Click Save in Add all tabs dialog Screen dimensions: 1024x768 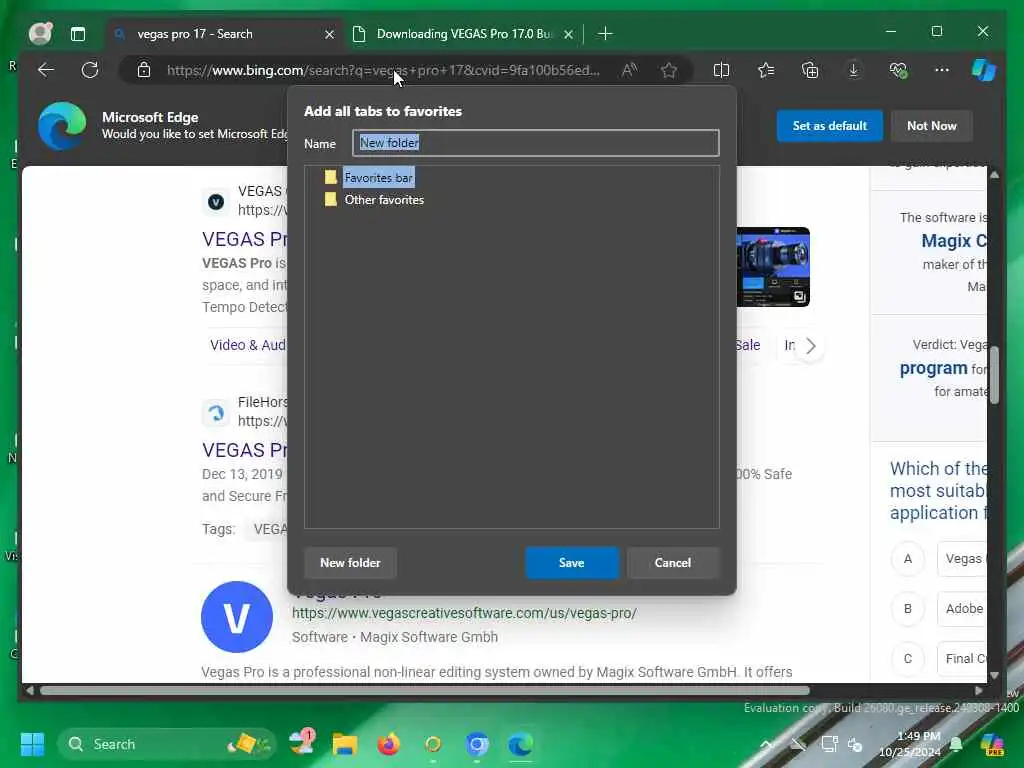pyautogui.click(x=571, y=562)
